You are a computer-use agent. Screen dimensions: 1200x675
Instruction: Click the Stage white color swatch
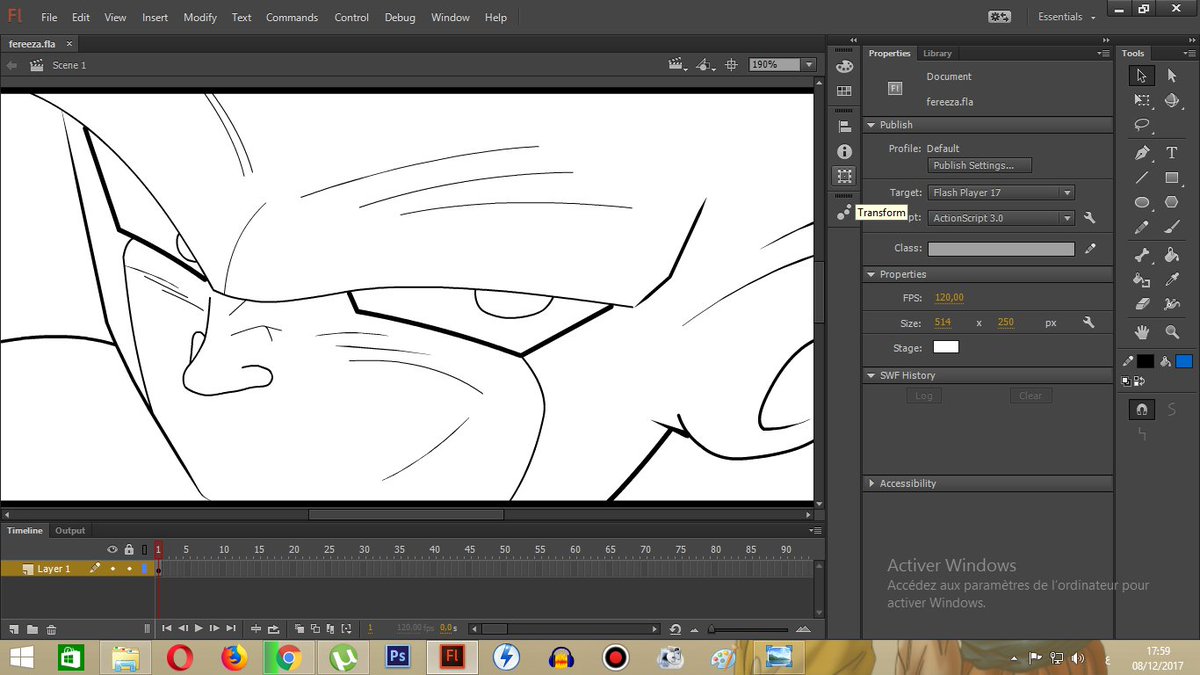click(946, 347)
